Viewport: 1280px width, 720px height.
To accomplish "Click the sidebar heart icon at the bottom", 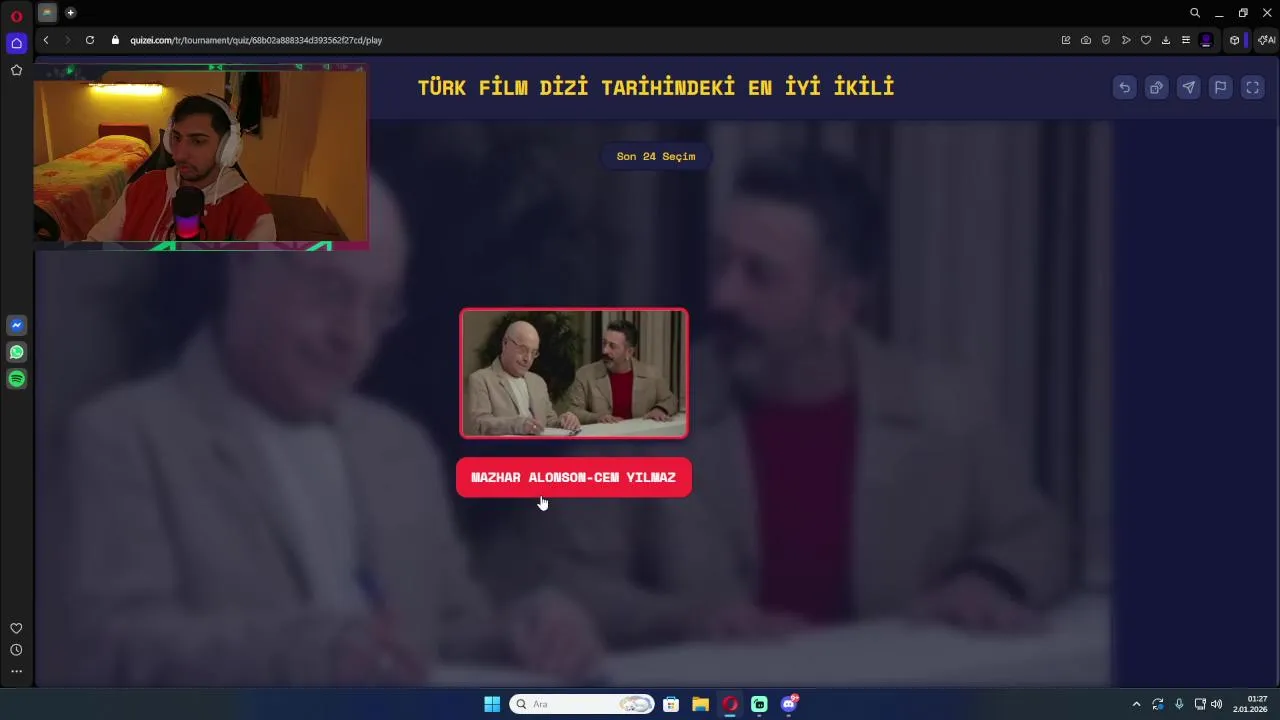I will point(16,628).
